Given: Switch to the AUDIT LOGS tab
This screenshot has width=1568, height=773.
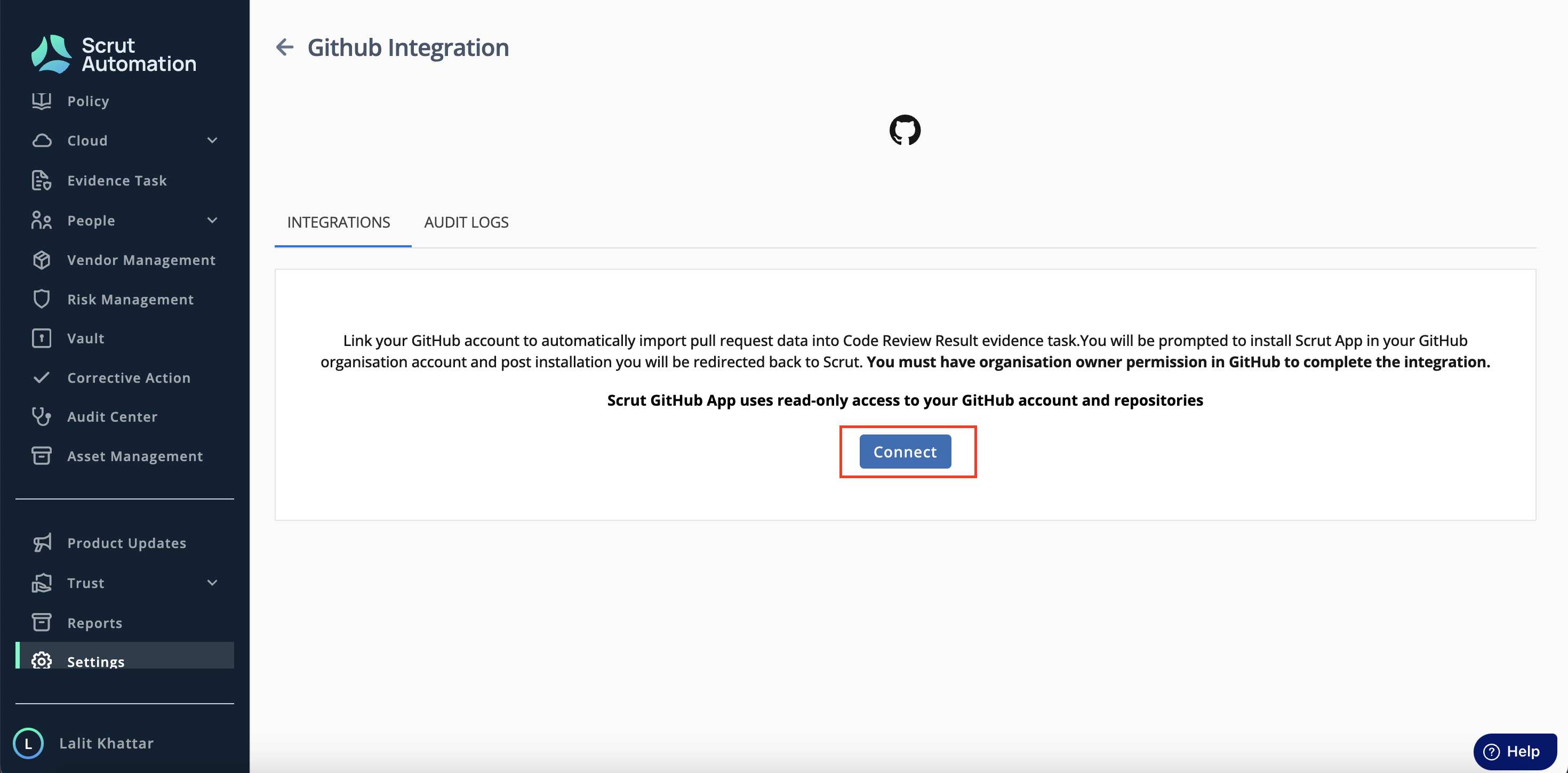Looking at the screenshot, I should (x=466, y=222).
